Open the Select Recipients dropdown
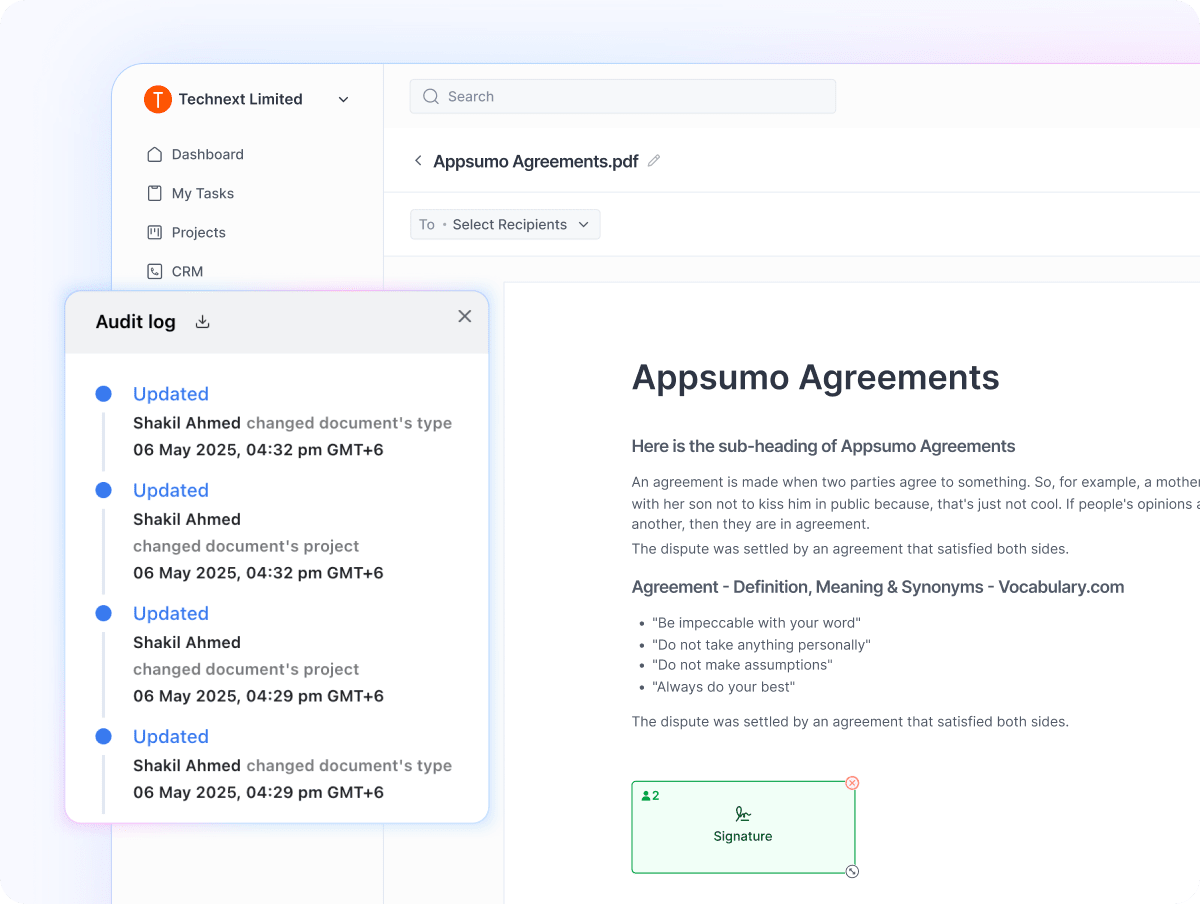 (505, 225)
